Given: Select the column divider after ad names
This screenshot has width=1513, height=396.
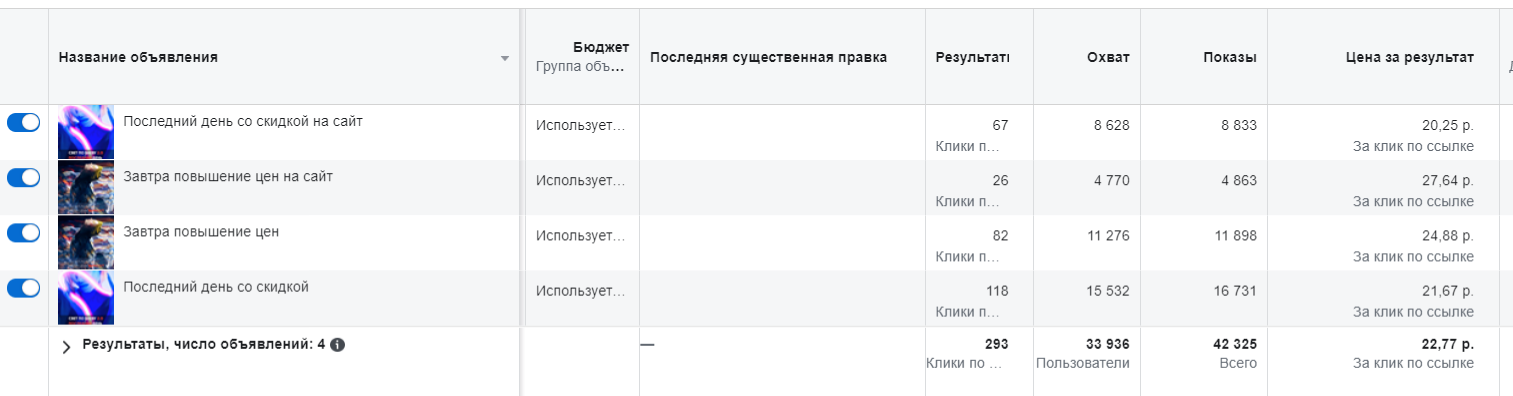Looking at the screenshot, I should pyautogui.click(x=521, y=200).
